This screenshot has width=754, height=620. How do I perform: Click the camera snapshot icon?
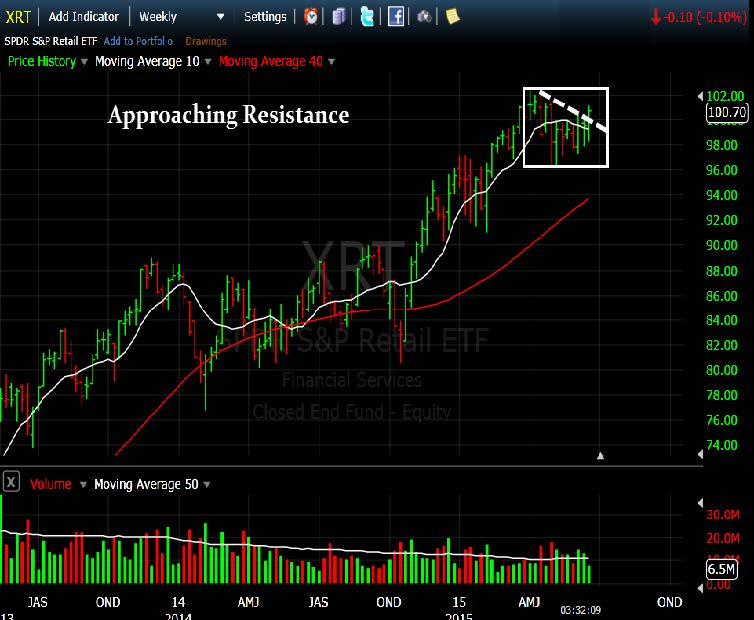pos(424,17)
